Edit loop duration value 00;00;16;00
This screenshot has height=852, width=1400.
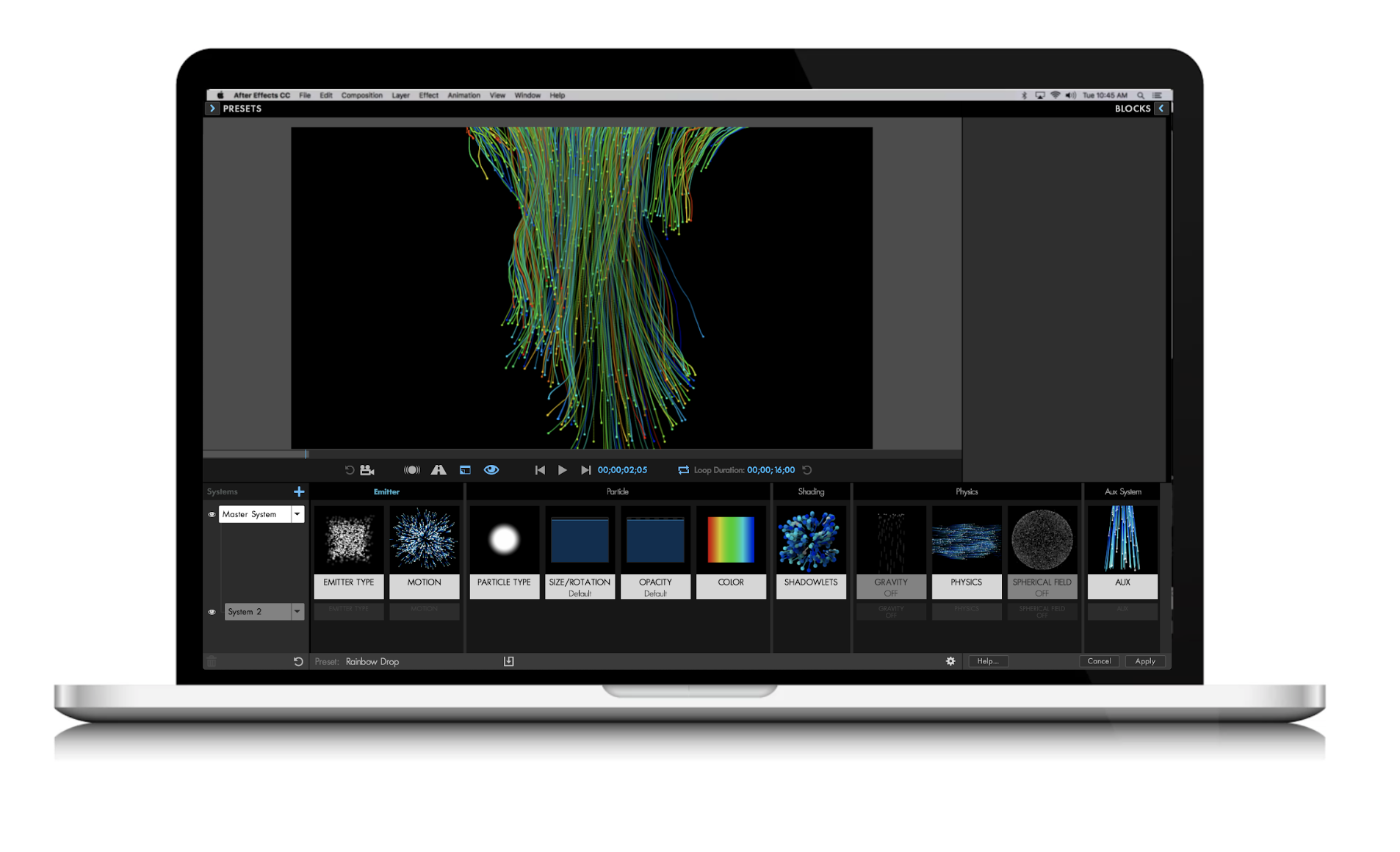pos(771,470)
